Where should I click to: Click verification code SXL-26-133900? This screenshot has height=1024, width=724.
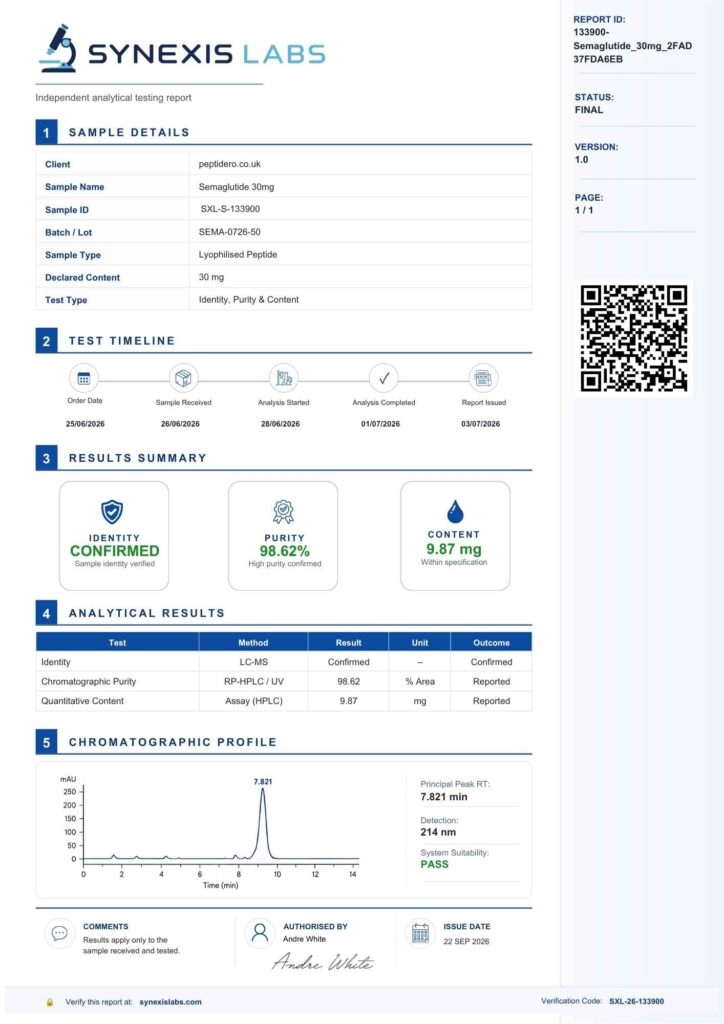(637, 1001)
